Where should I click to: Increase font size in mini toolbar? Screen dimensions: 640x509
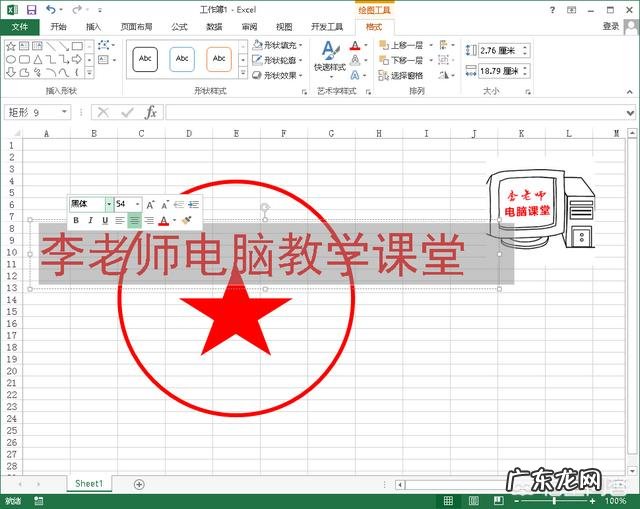tap(151, 204)
